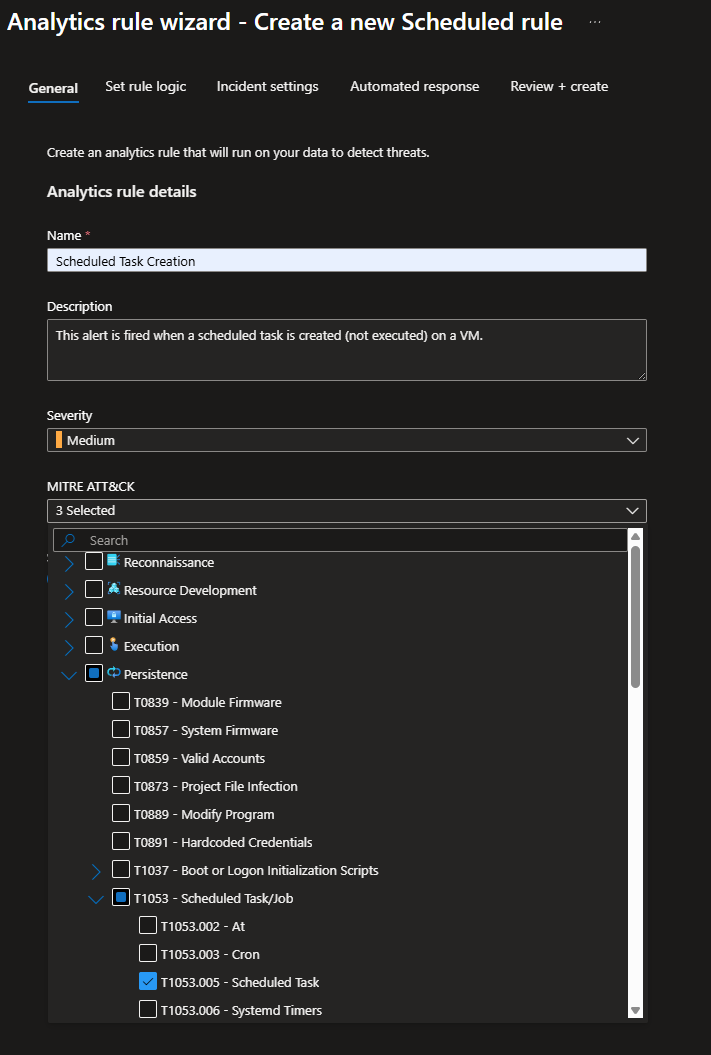Go to the Incident settings tab
Screen dimensions: 711x1055
(x=267, y=87)
